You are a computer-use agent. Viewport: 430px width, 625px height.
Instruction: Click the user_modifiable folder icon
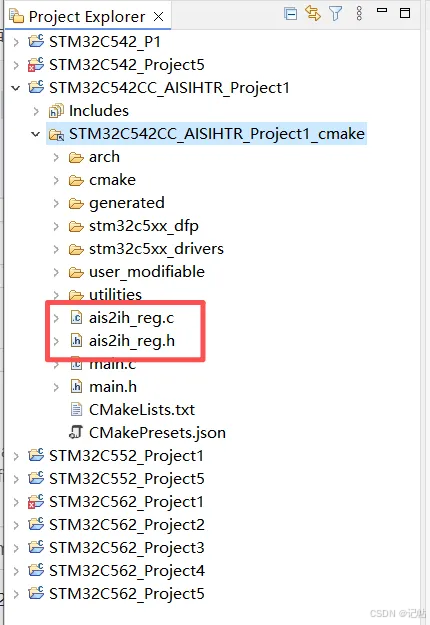pyautogui.click(x=76, y=273)
